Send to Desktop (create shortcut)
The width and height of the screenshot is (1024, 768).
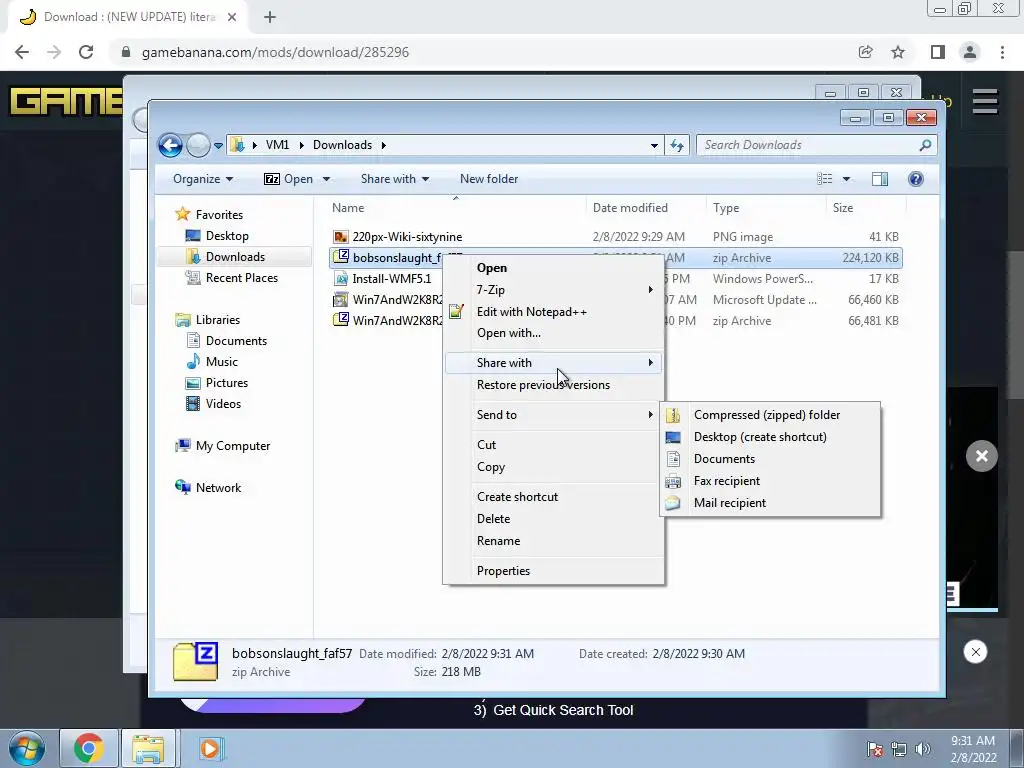770,437
